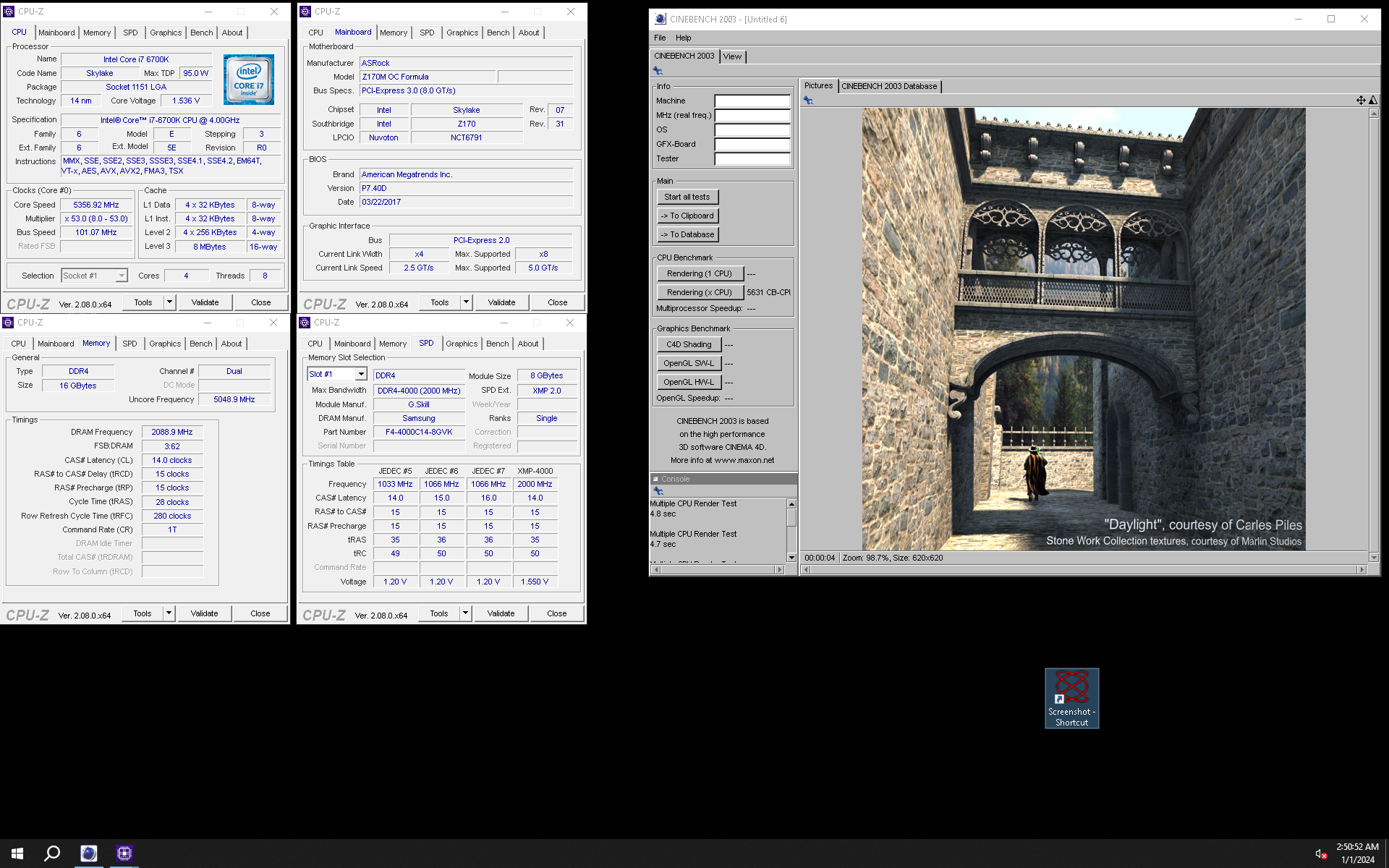Open the Screenshot - Shortcut desktop icon
The height and width of the screenshot is (868, 1389).
click(x=1071, y=698)
